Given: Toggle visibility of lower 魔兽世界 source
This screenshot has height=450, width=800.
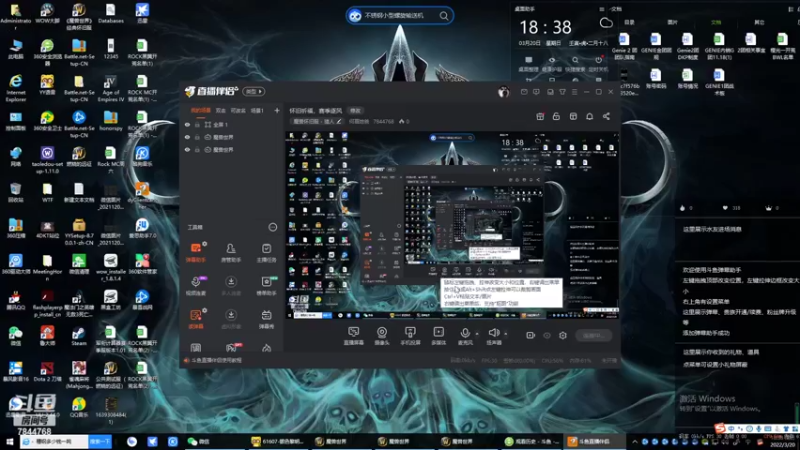Looking at the screenshot, I should 187,150.
